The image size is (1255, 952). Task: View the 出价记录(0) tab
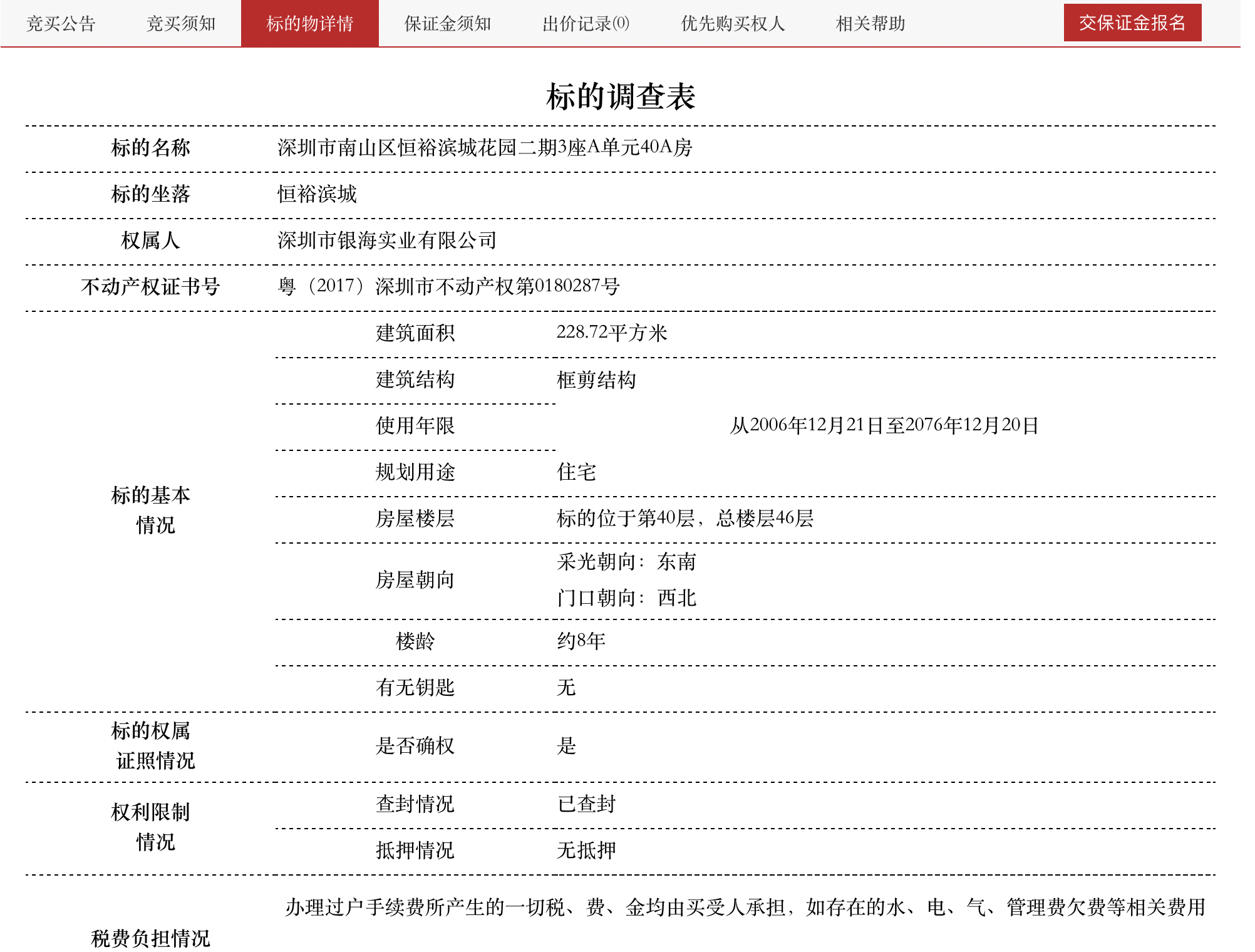tap(586, 24)
